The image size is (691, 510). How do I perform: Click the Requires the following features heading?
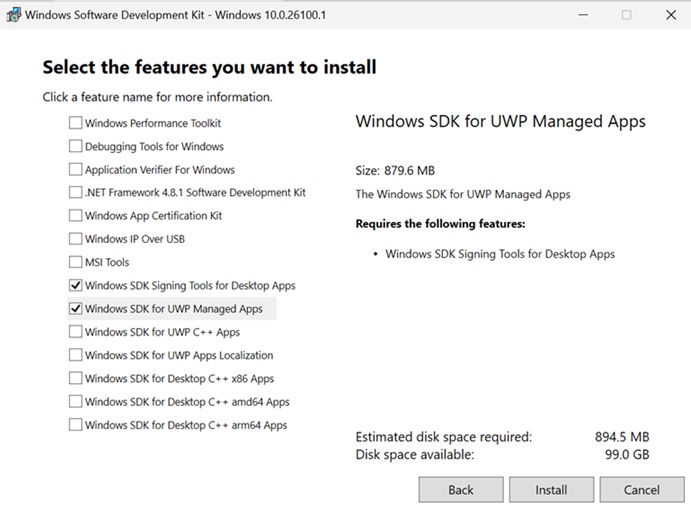click(440, 224)
